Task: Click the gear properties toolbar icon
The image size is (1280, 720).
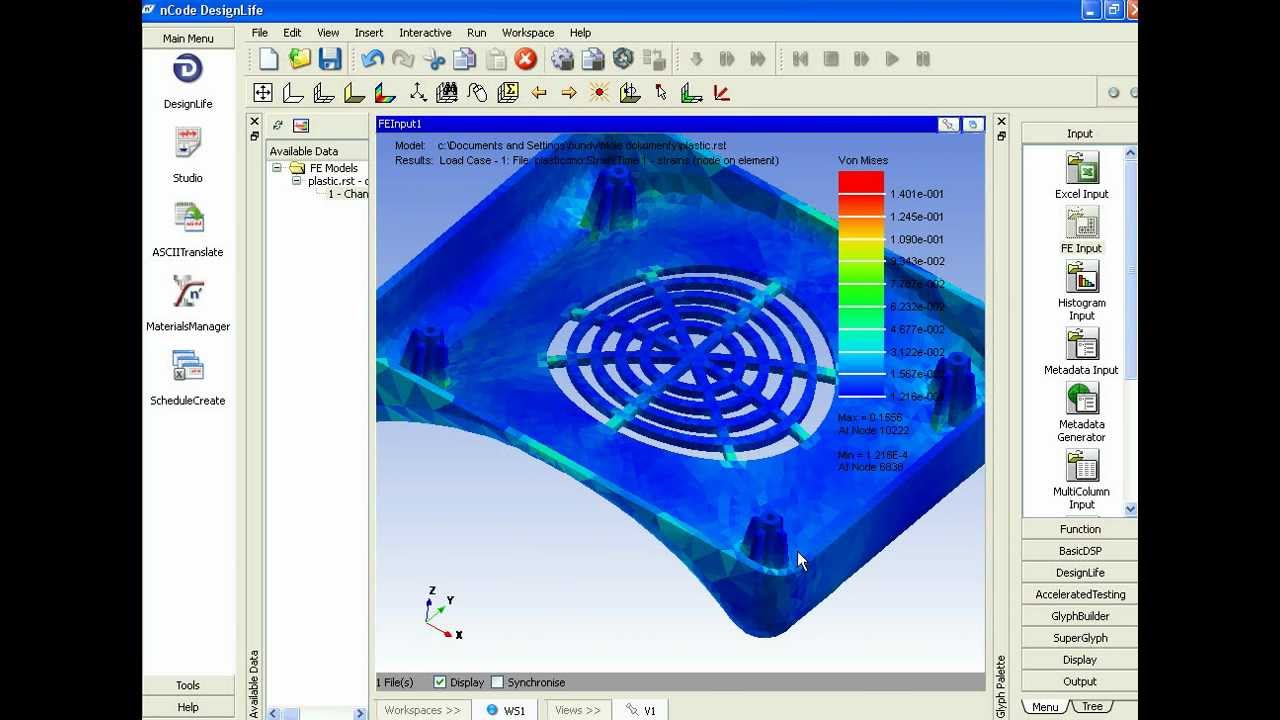Action: (562, 59)
